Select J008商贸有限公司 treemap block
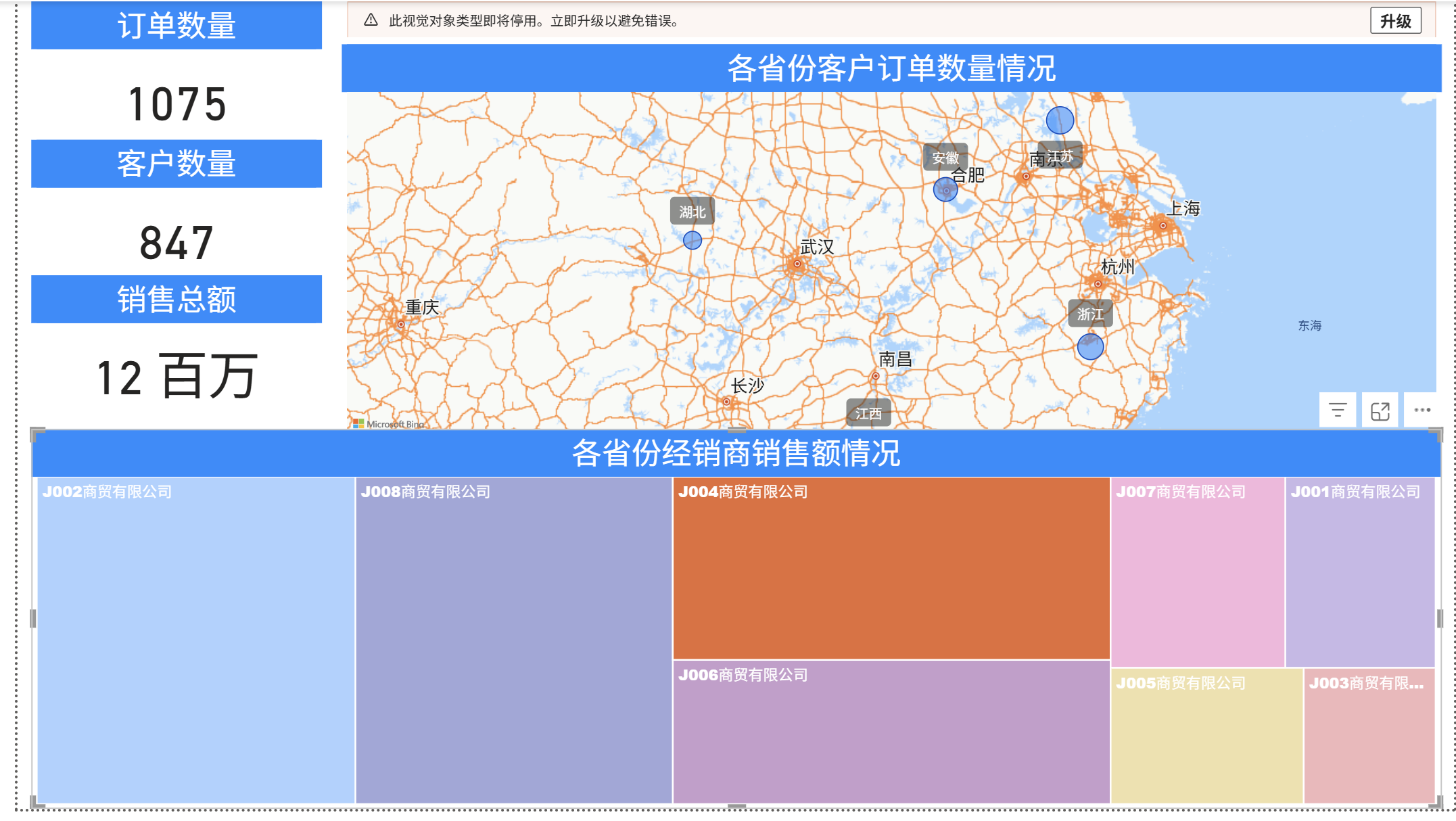Screen dimensions: 1456x821 pos(513,640)
